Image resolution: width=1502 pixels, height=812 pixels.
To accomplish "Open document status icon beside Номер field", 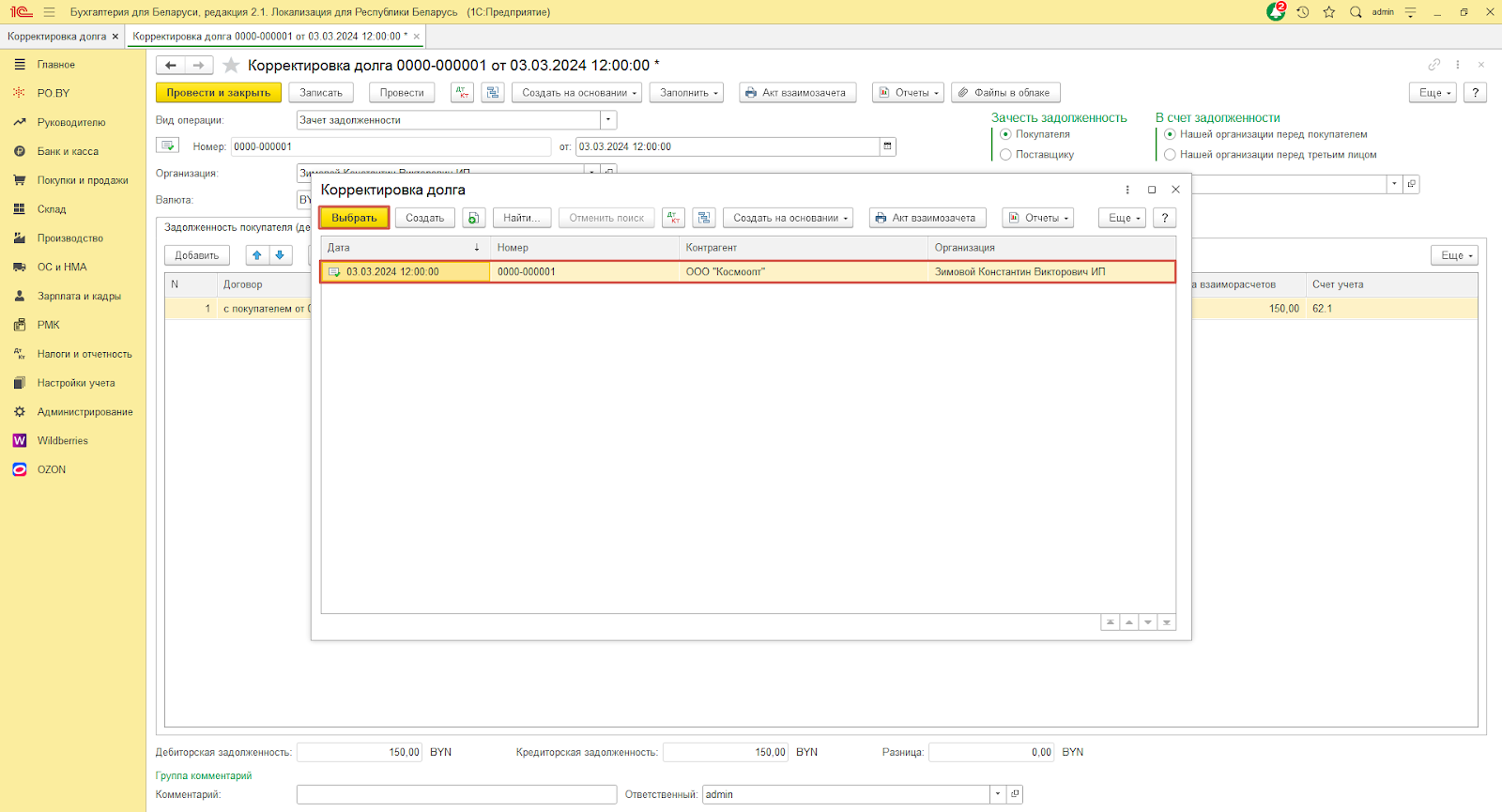I will [168, 146].
